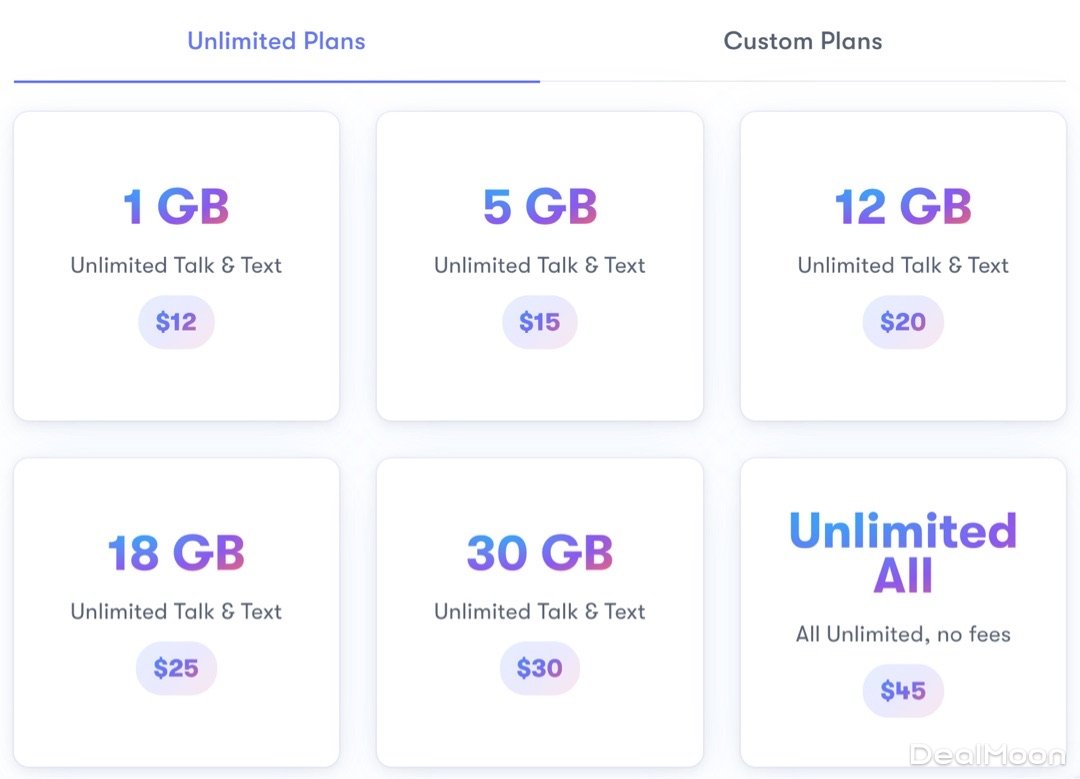
Task: Open the 18 GB plan title
Action: pos(176,553)
